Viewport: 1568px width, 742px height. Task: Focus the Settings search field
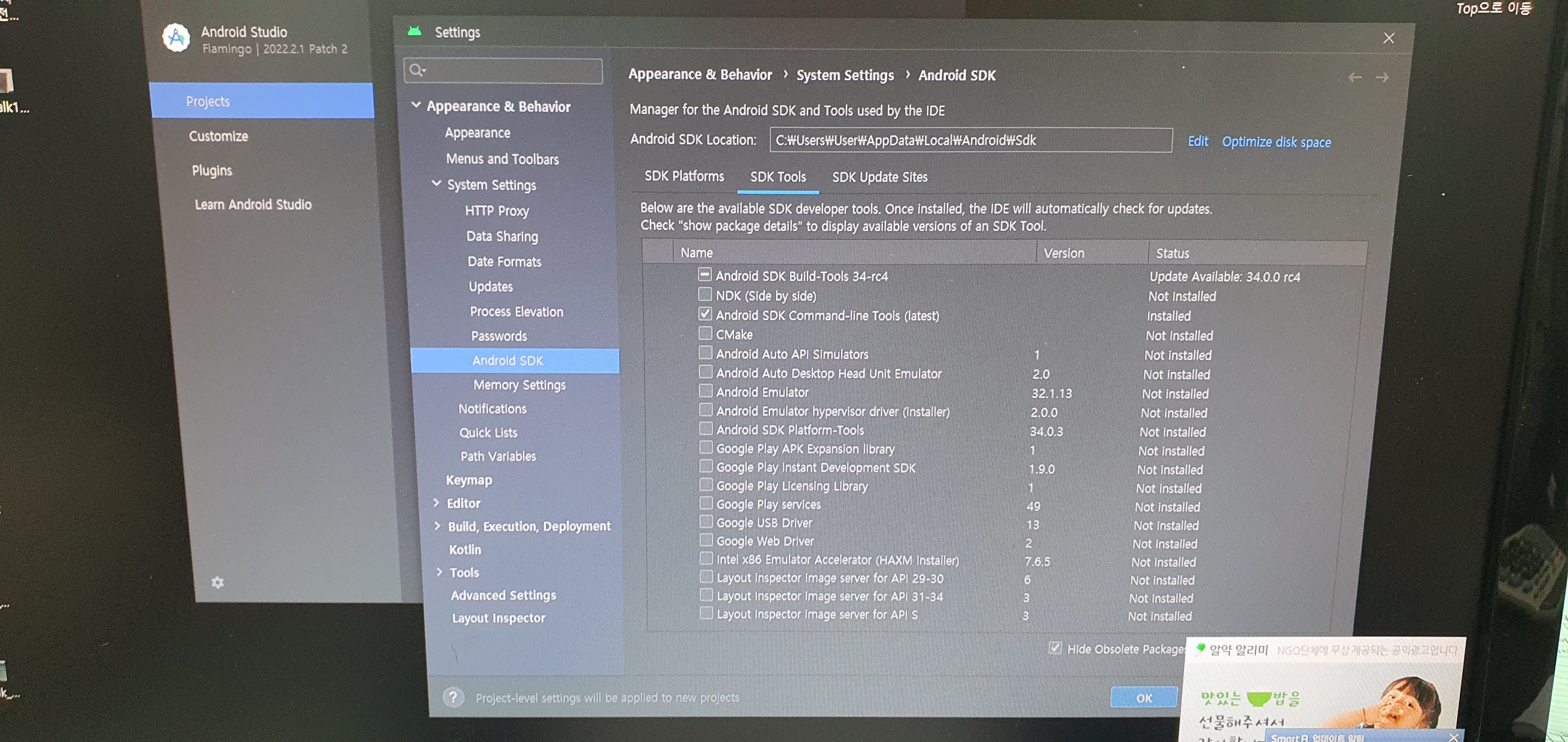503,71
